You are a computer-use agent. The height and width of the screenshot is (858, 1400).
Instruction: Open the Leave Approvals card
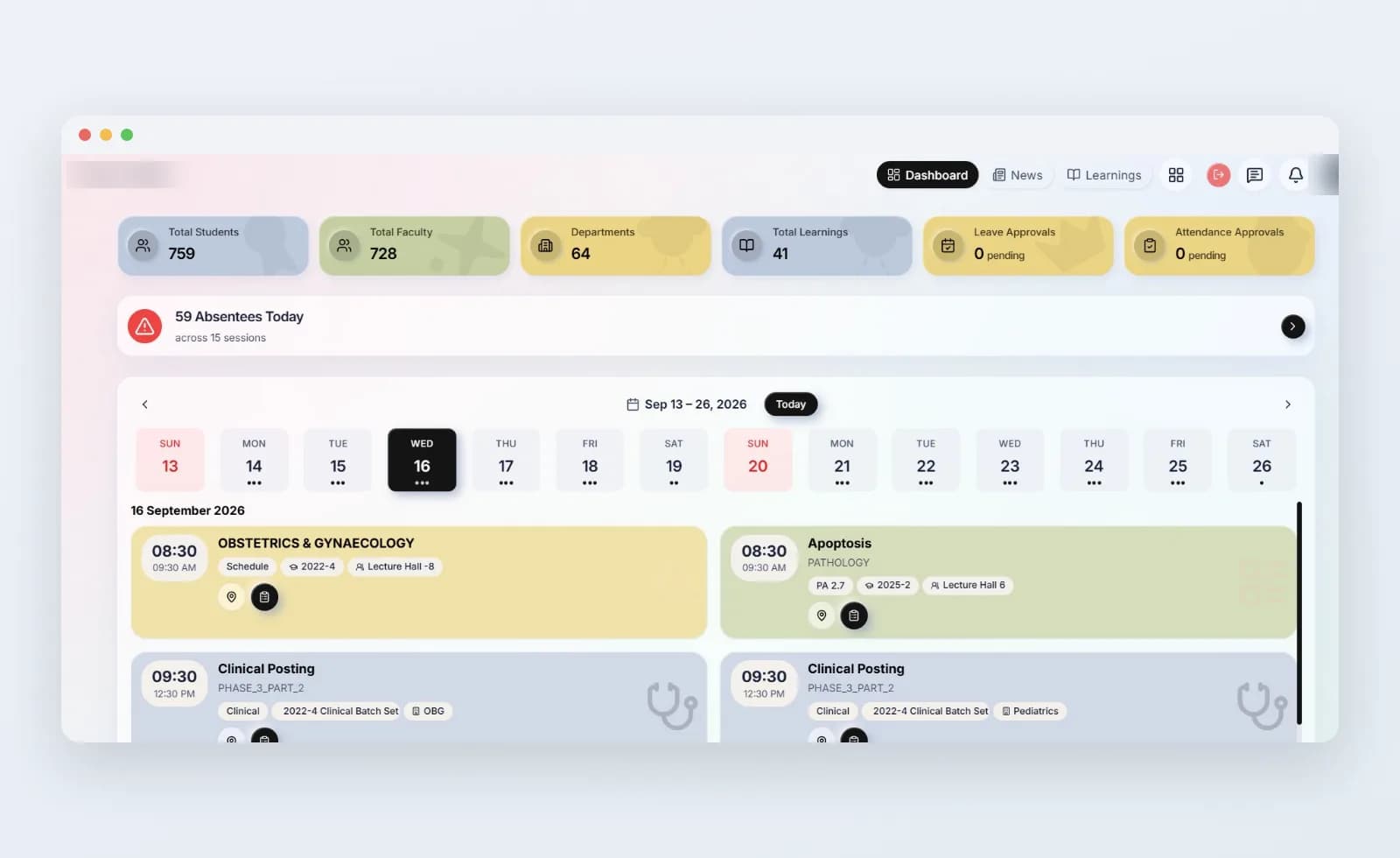click(1018, 246)
